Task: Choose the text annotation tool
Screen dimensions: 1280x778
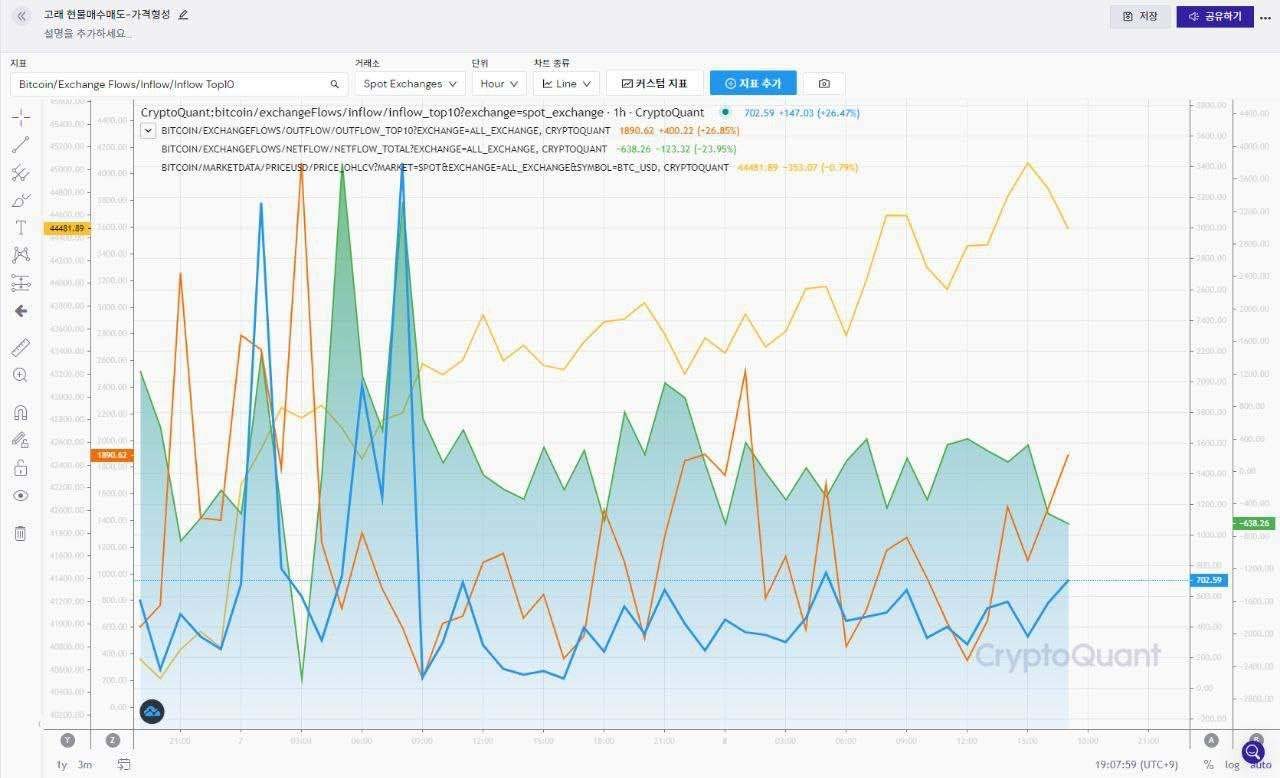Action: [x=20, y=228]
